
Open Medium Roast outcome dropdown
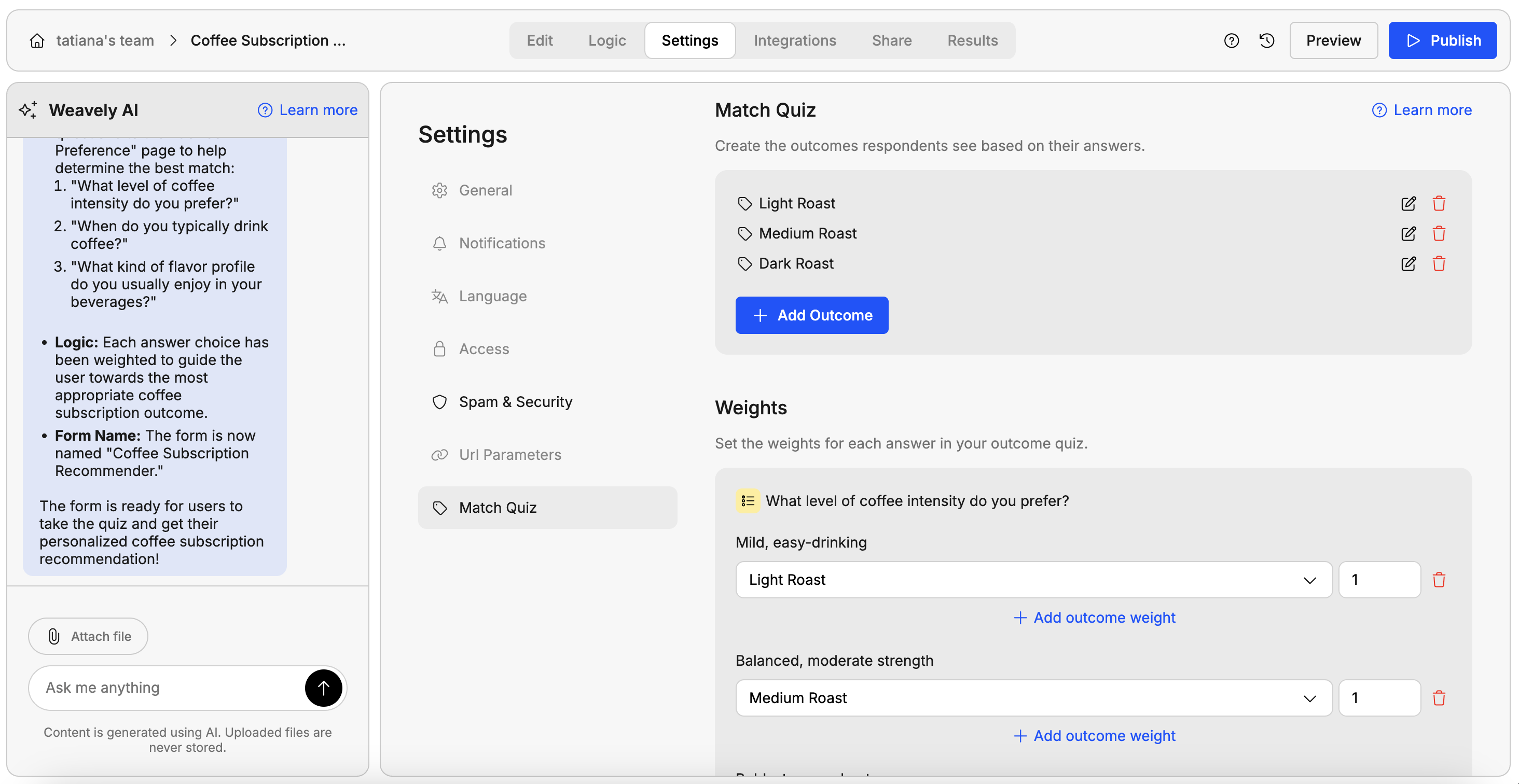tap(1034, 698)
